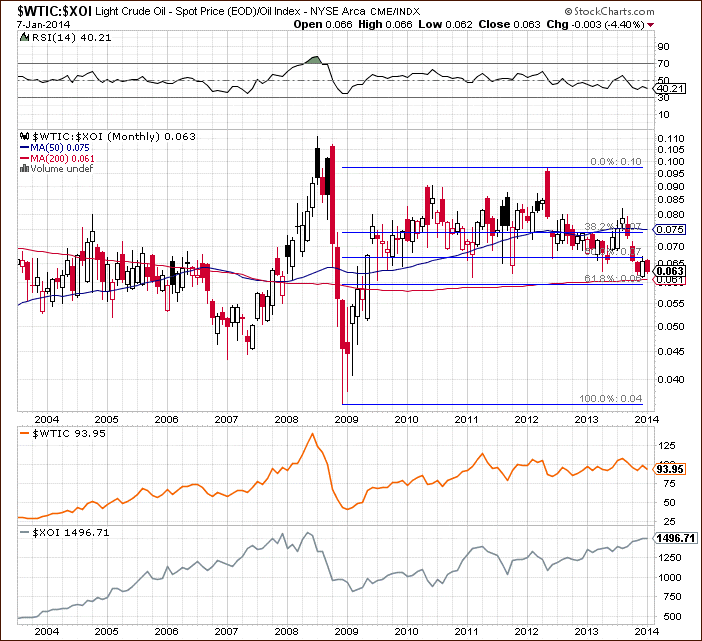Click the 0.075 MA(50) value tag
The height and width of the screenshot is (641, 702).
670,230
